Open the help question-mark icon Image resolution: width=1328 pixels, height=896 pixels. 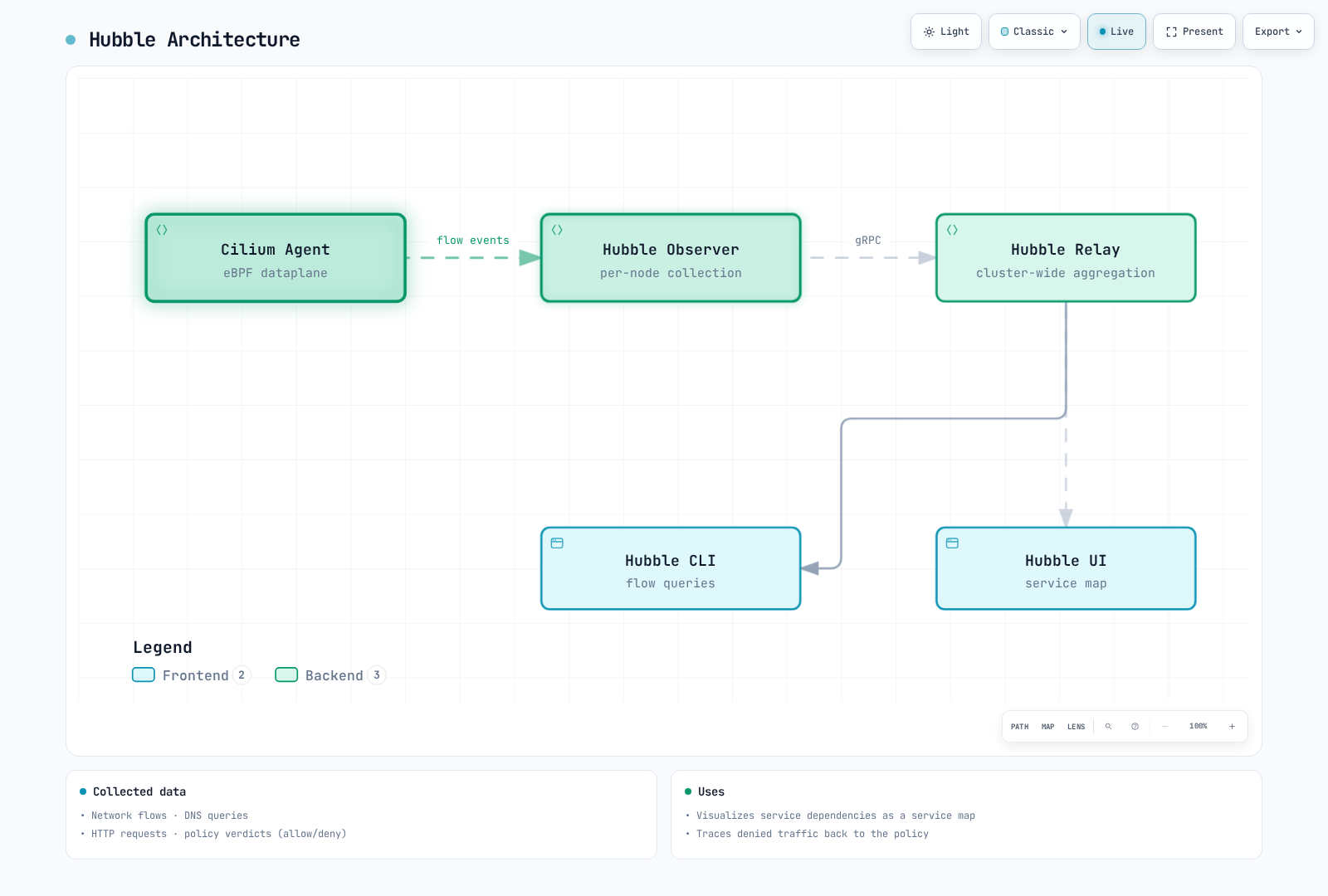1135,726
